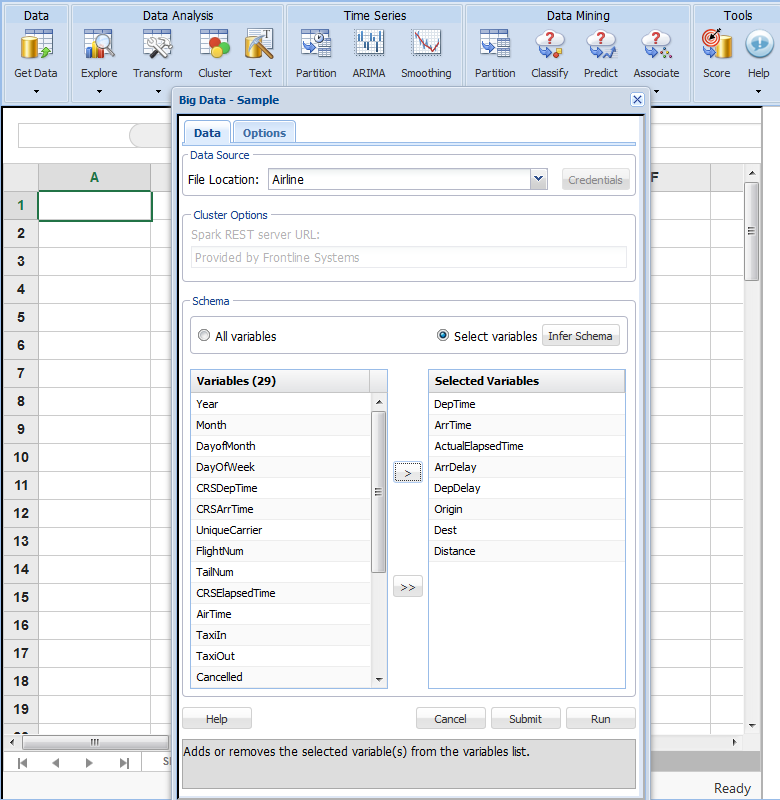Select Origin in Selected Variables
This screenshot has height=800, width=780.
[527, 509]
